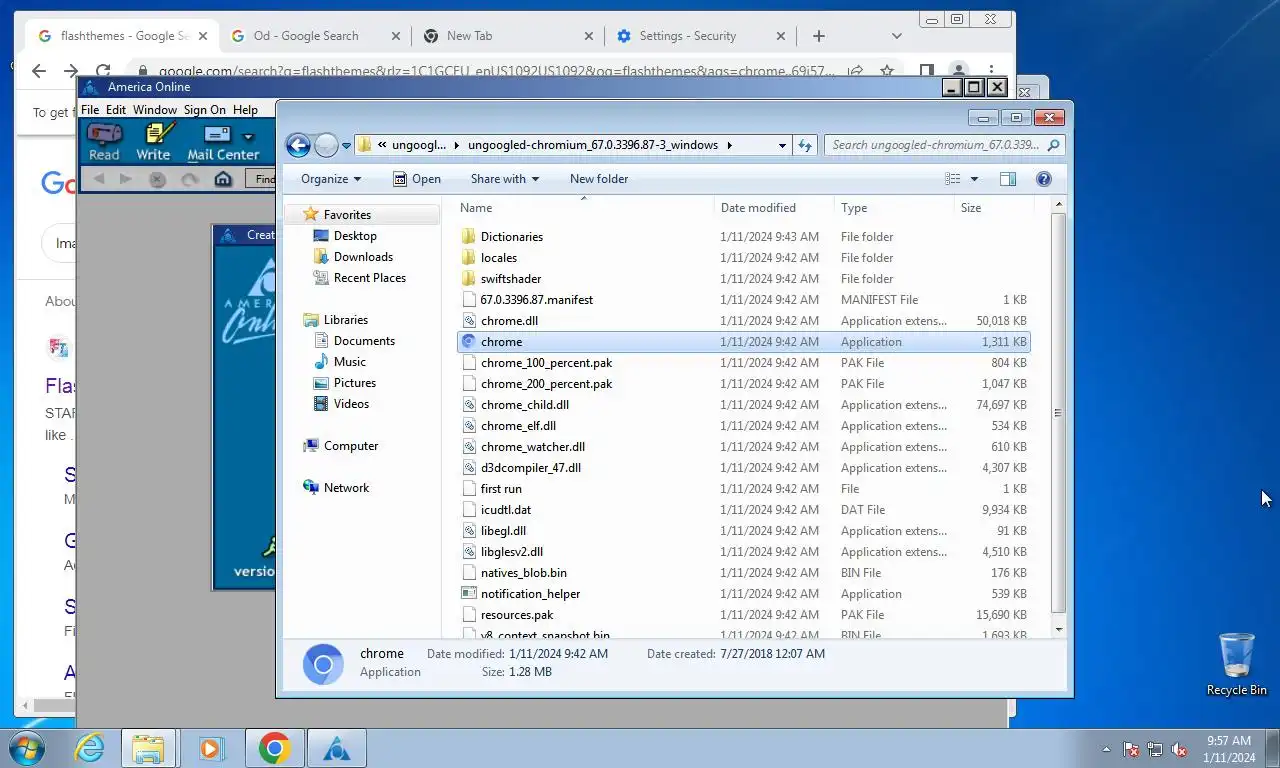Click the AOL toolbar home icon
The height and width of the screenshot is (768, 1280).
(x=223, y=179)
